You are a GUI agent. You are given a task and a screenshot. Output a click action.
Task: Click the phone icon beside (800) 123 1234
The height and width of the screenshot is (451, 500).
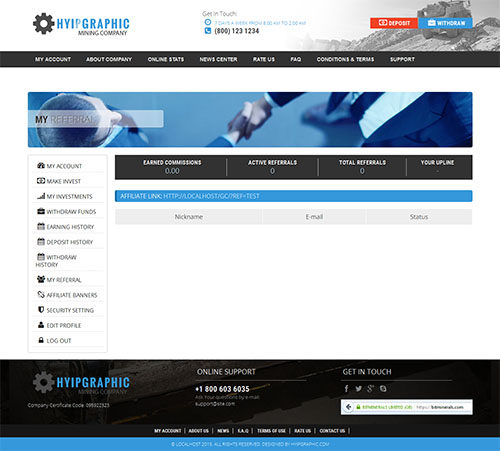(208, 31)
